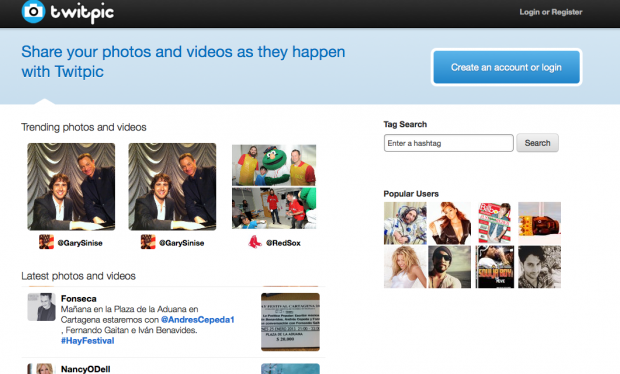This screenshot has width=620, height=374.
Task: Select the astronaut popular user avatar
Action: click(405, 223)
